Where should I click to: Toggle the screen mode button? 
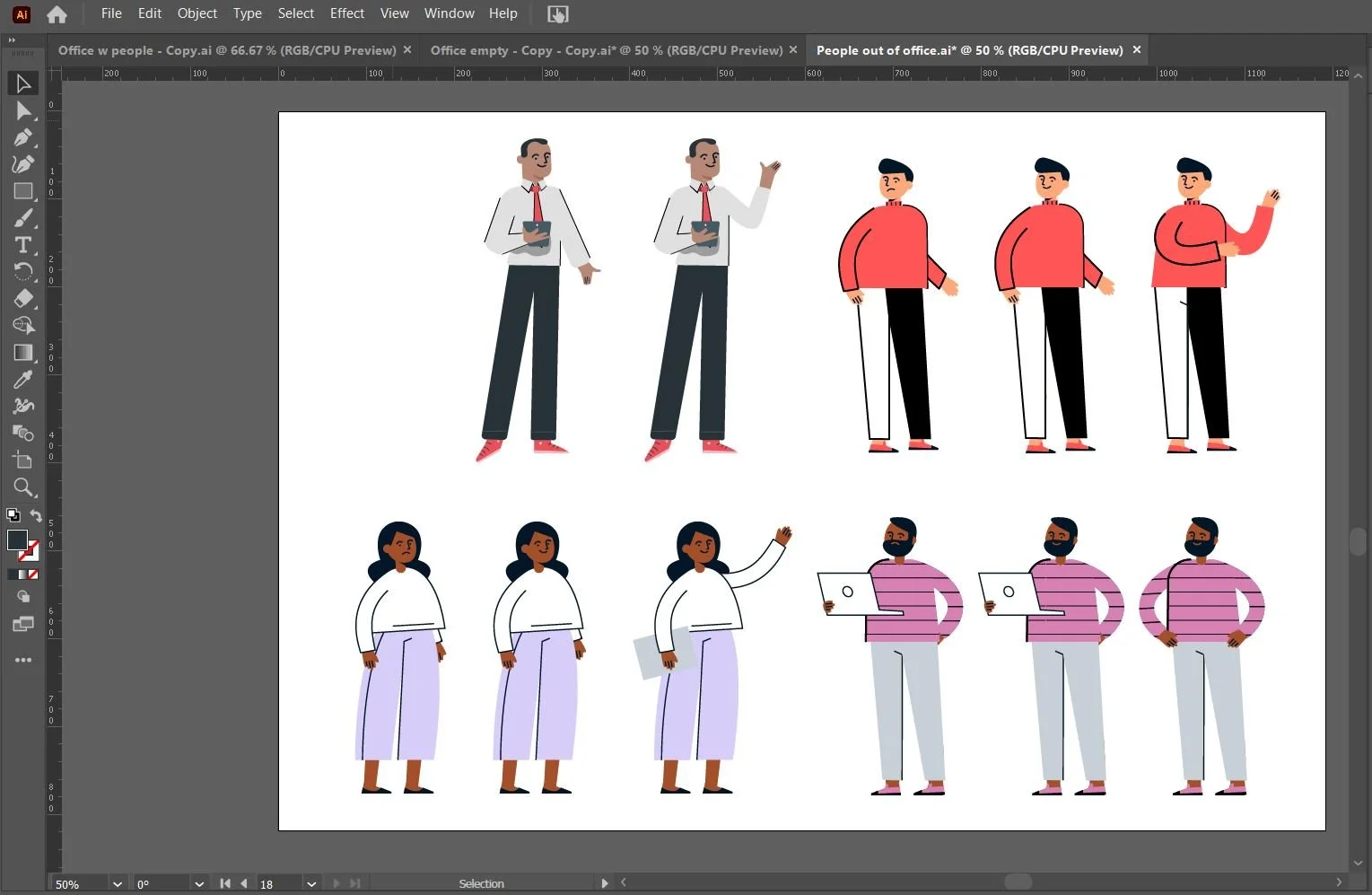coord(23,624)
